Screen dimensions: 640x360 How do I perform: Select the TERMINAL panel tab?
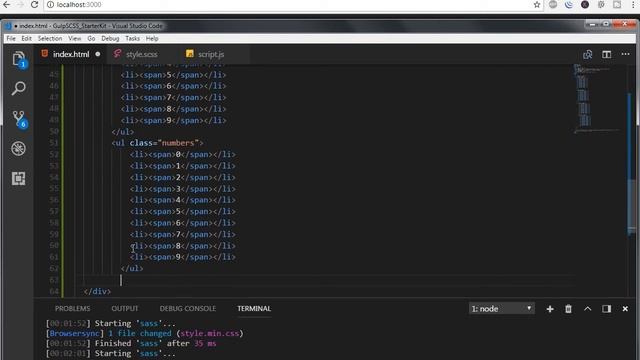(254, 309)
